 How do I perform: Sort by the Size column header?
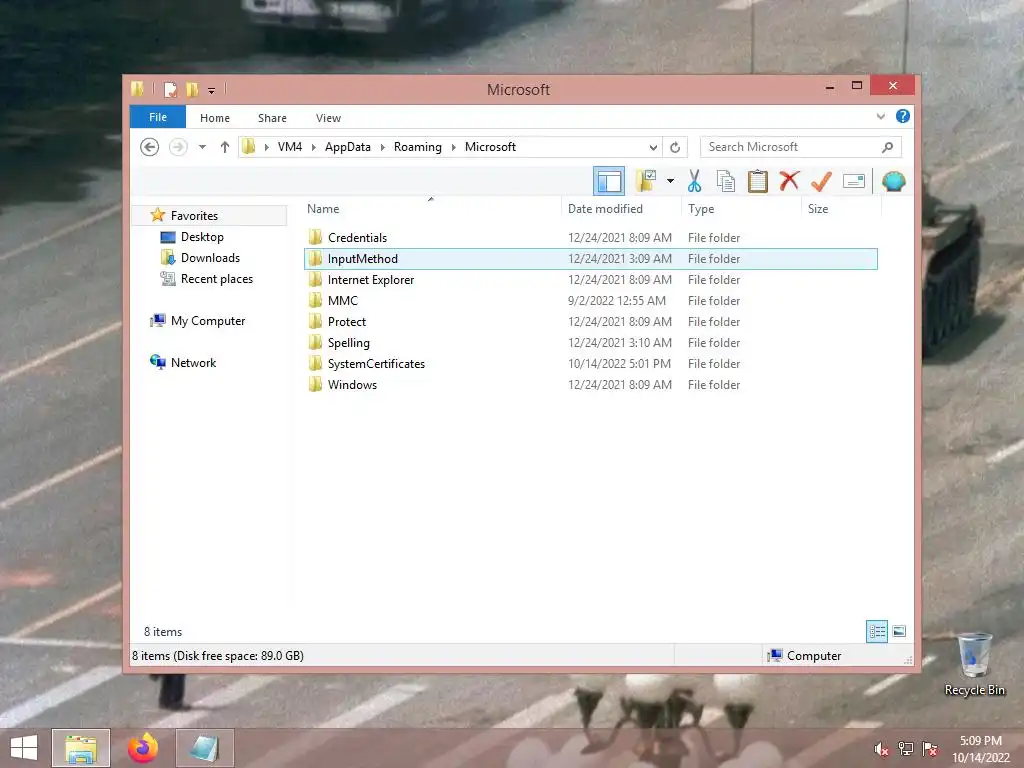point(841,209)
